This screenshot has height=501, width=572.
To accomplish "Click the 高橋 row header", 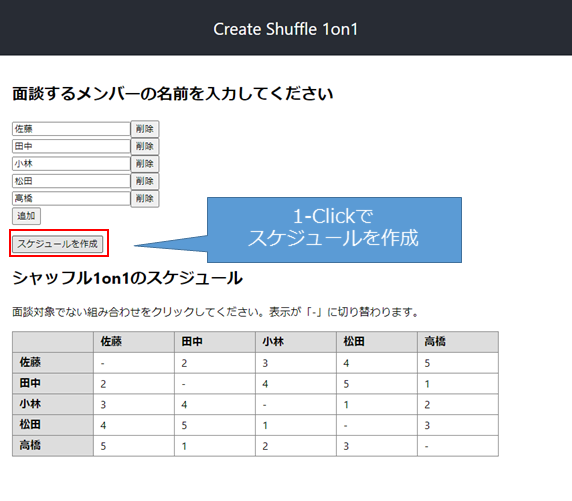I will 53,446.
